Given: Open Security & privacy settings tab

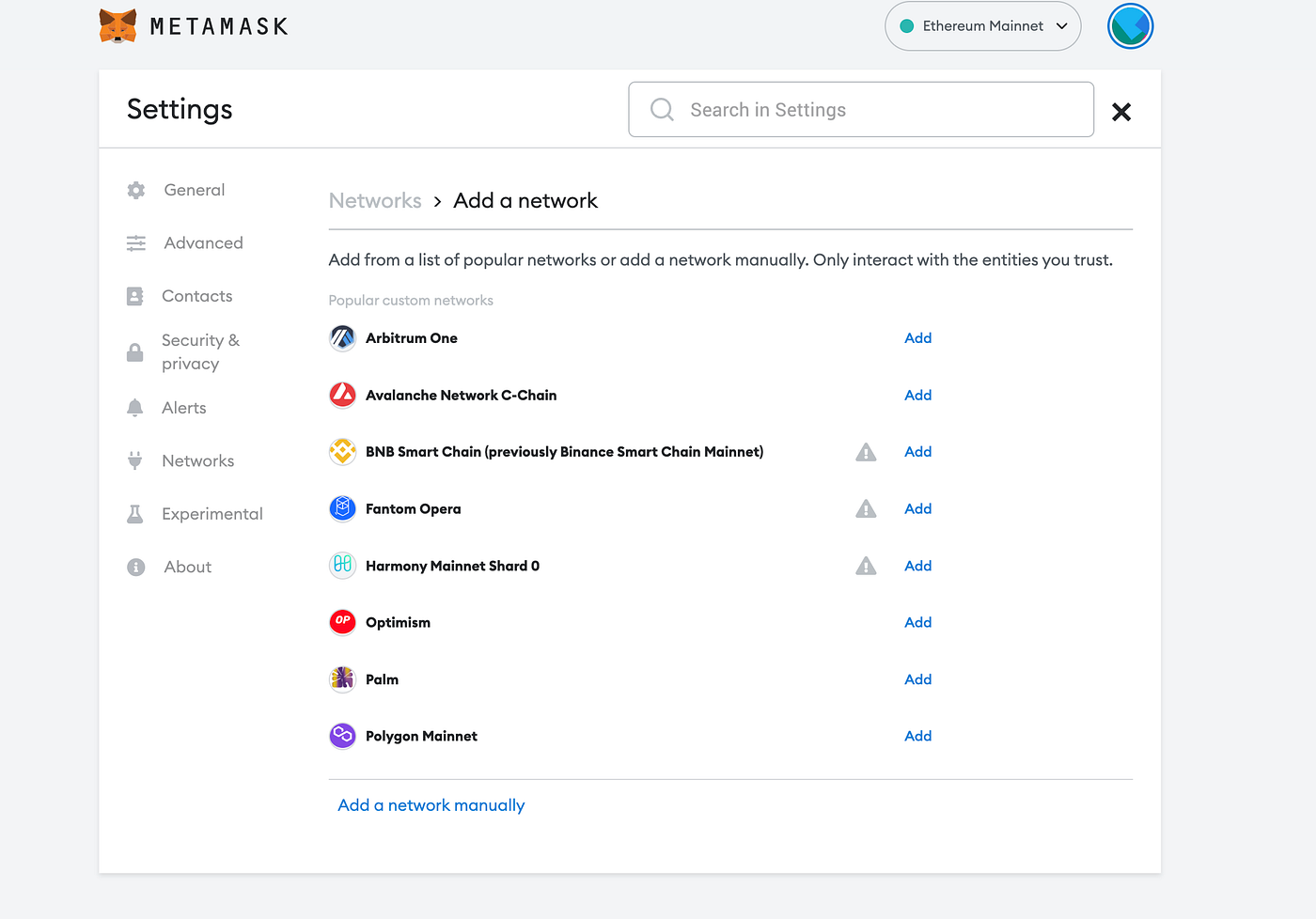Looking at the screenshot, I should (200, 351).
